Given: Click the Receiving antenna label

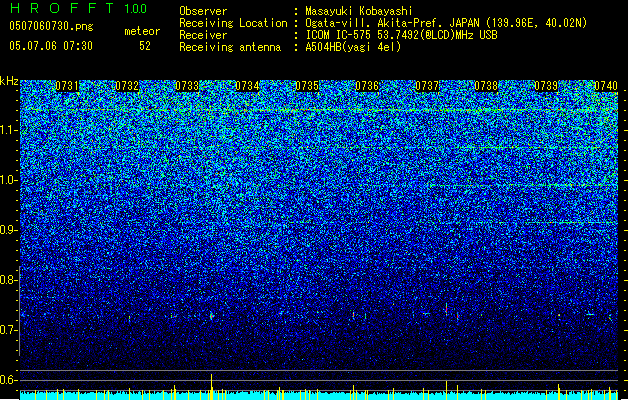Looking at the screenshot, I should [x=230, y=47].
